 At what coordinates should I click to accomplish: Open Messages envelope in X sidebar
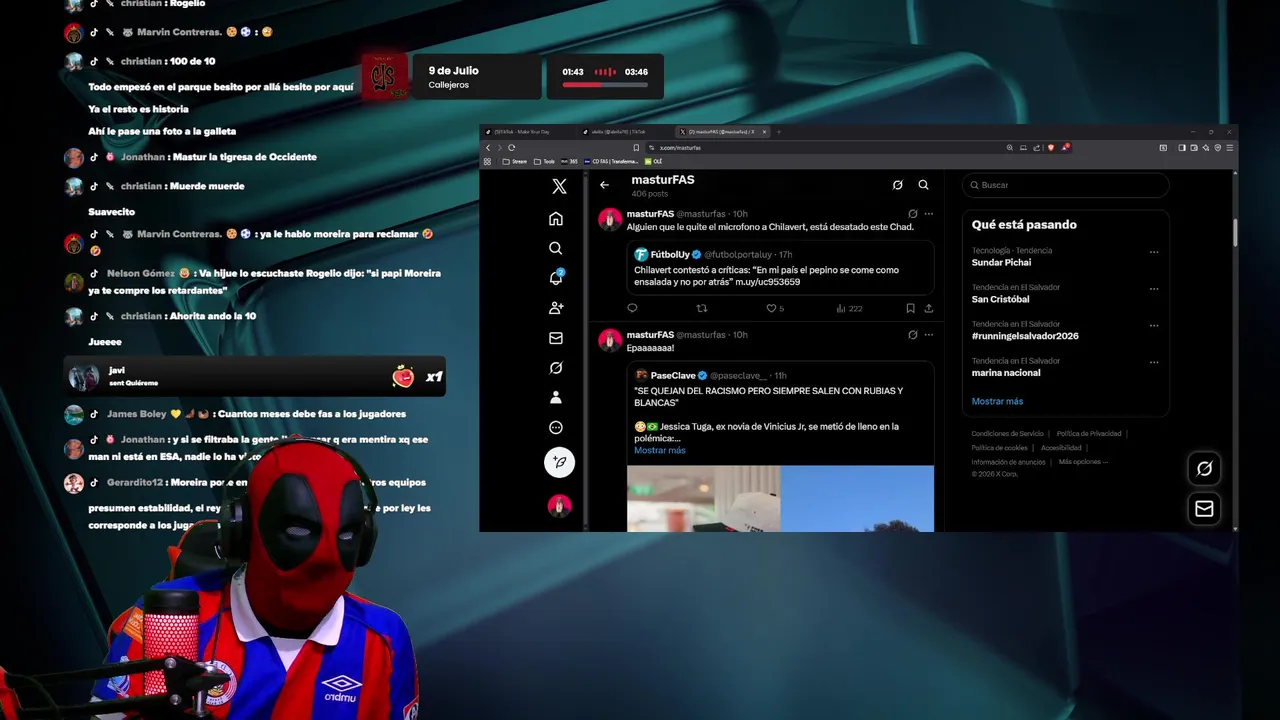pos(556,338)
